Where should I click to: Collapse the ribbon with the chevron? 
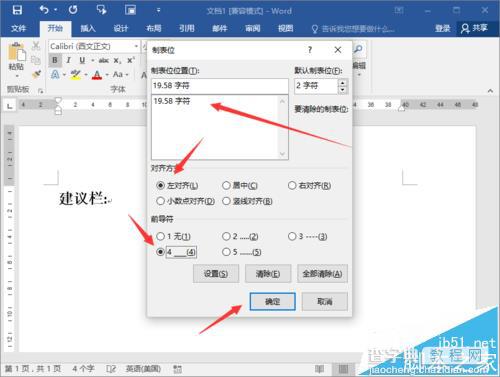tap(490, 91)
